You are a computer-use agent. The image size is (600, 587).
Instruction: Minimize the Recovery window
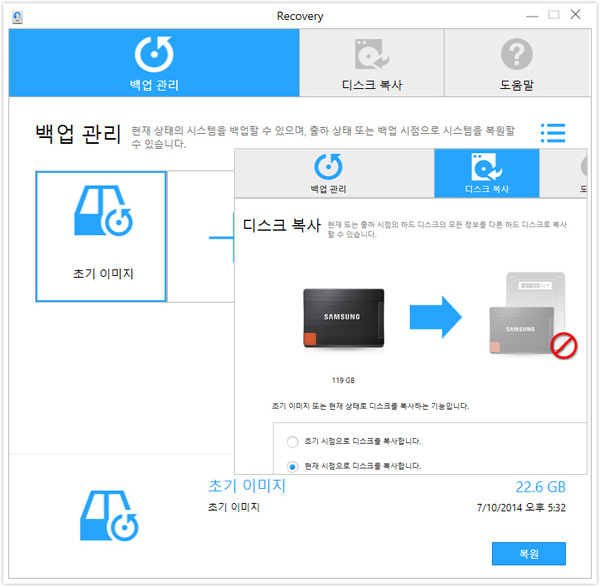(x=532, y=16)
